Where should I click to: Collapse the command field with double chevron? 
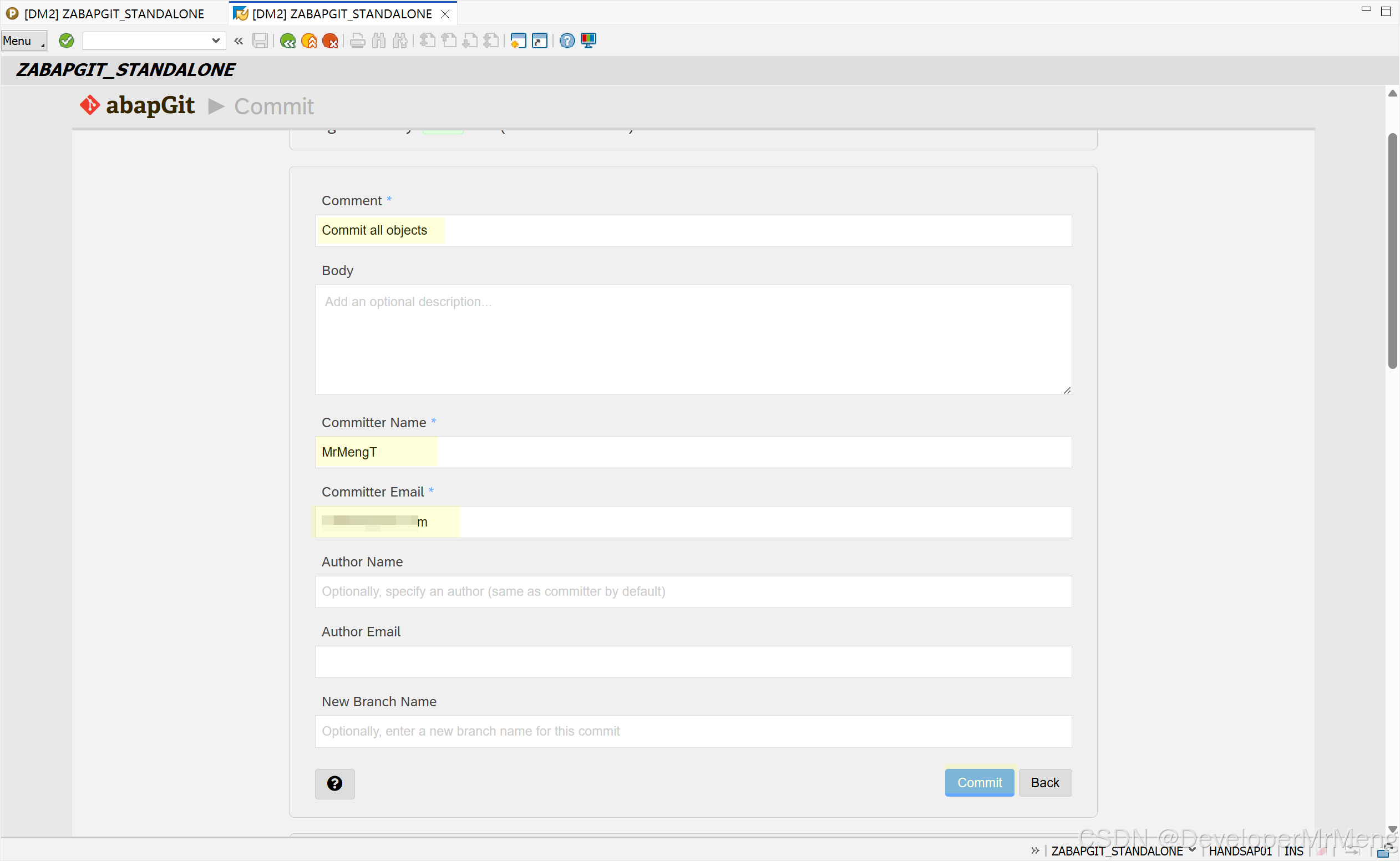tap(239, 40)
